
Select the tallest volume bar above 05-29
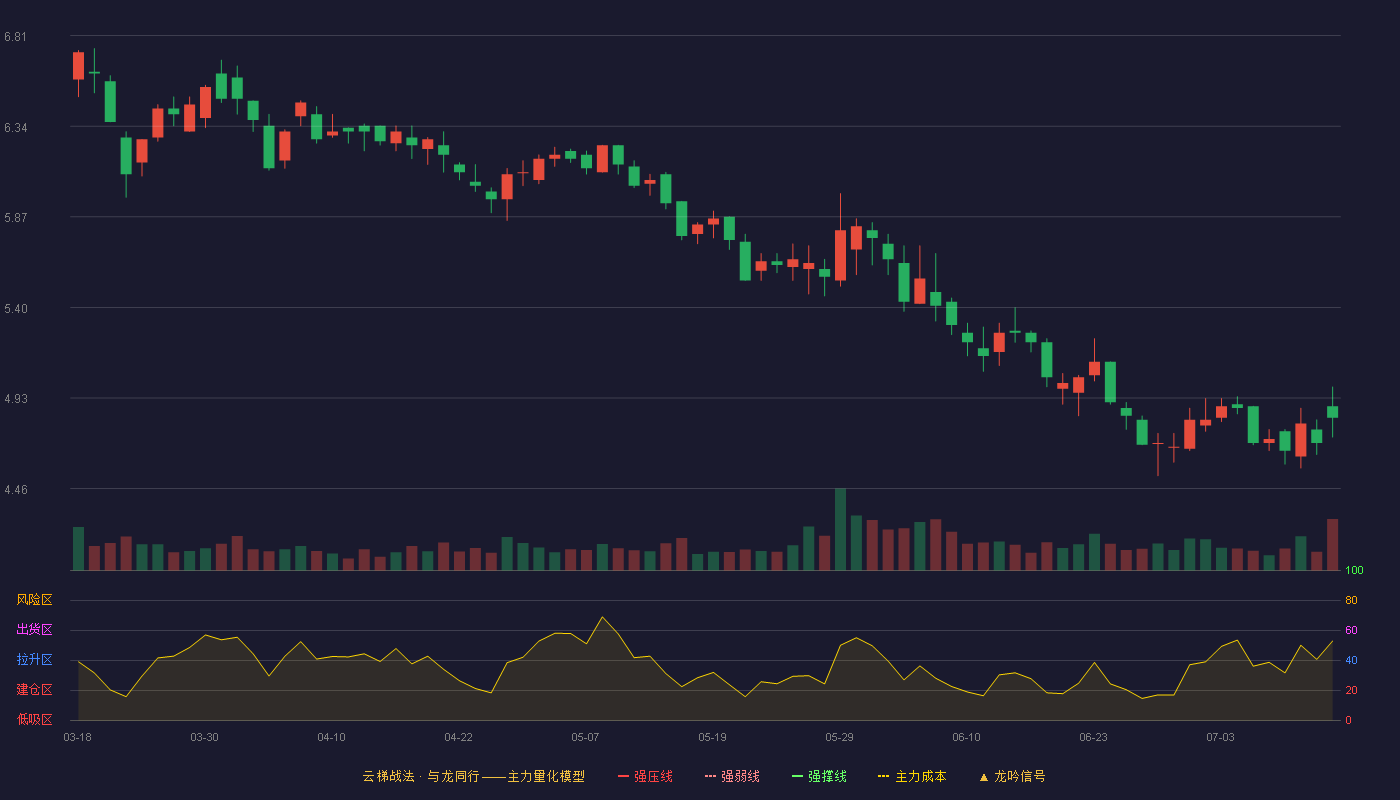(840, 529)
